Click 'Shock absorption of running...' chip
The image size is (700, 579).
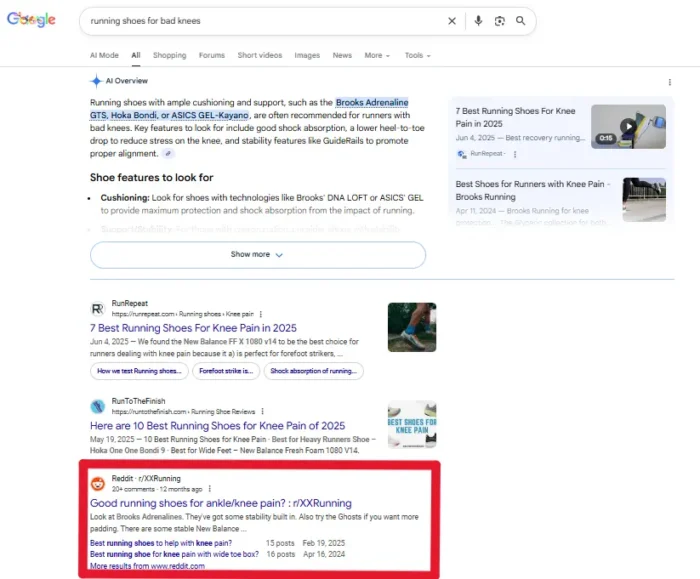click(x=313, y=371)
